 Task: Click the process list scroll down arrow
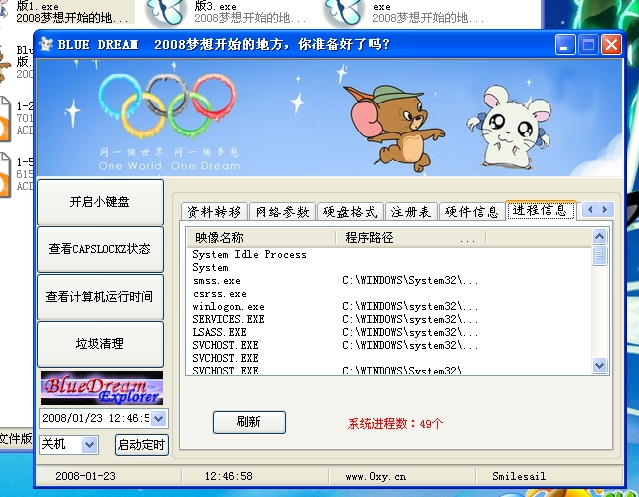[599, 365]
